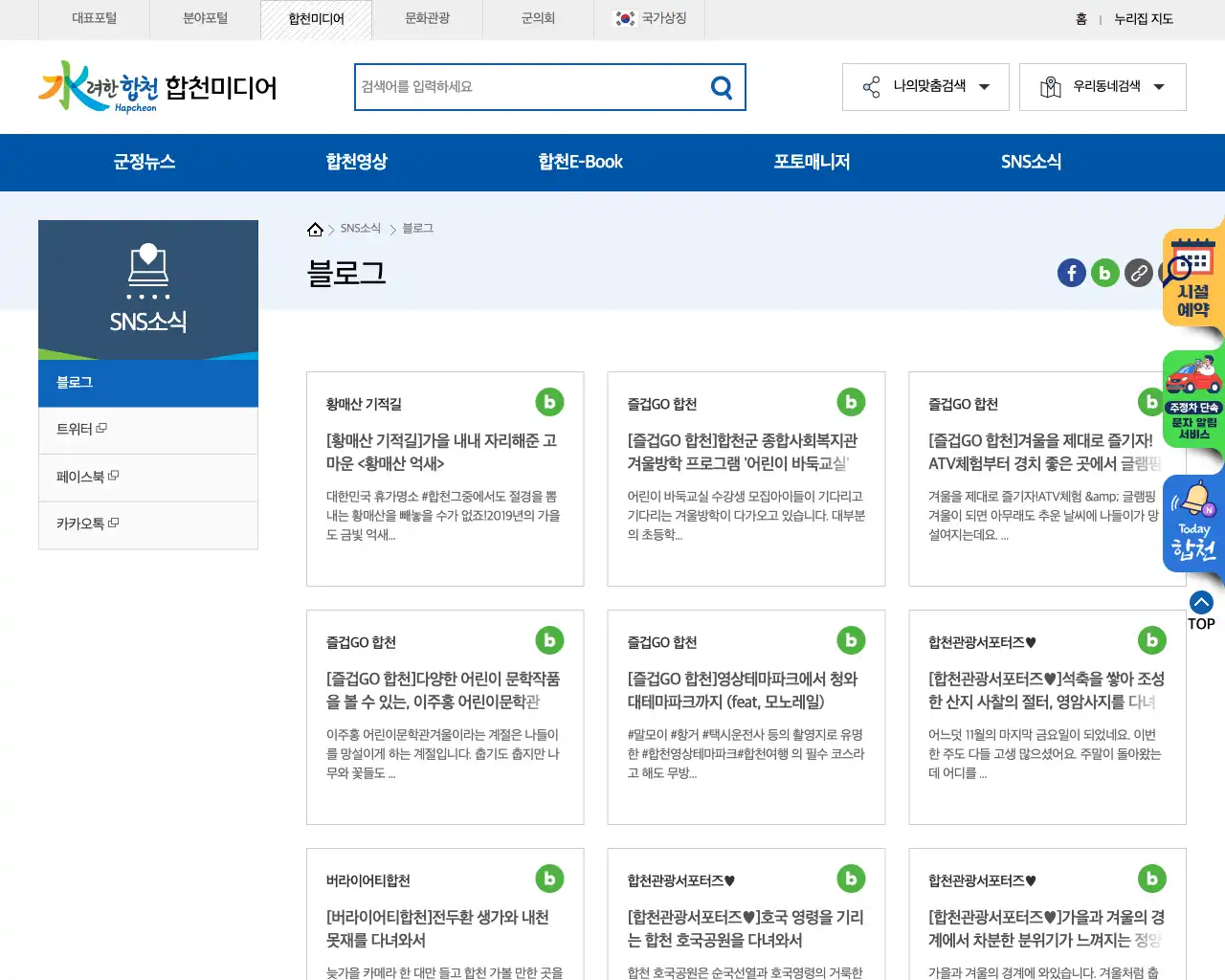The image size is (1225, 980).
Task: Click the blog badge on 황매산 기적길 card
Action: (x=549, y=402)
